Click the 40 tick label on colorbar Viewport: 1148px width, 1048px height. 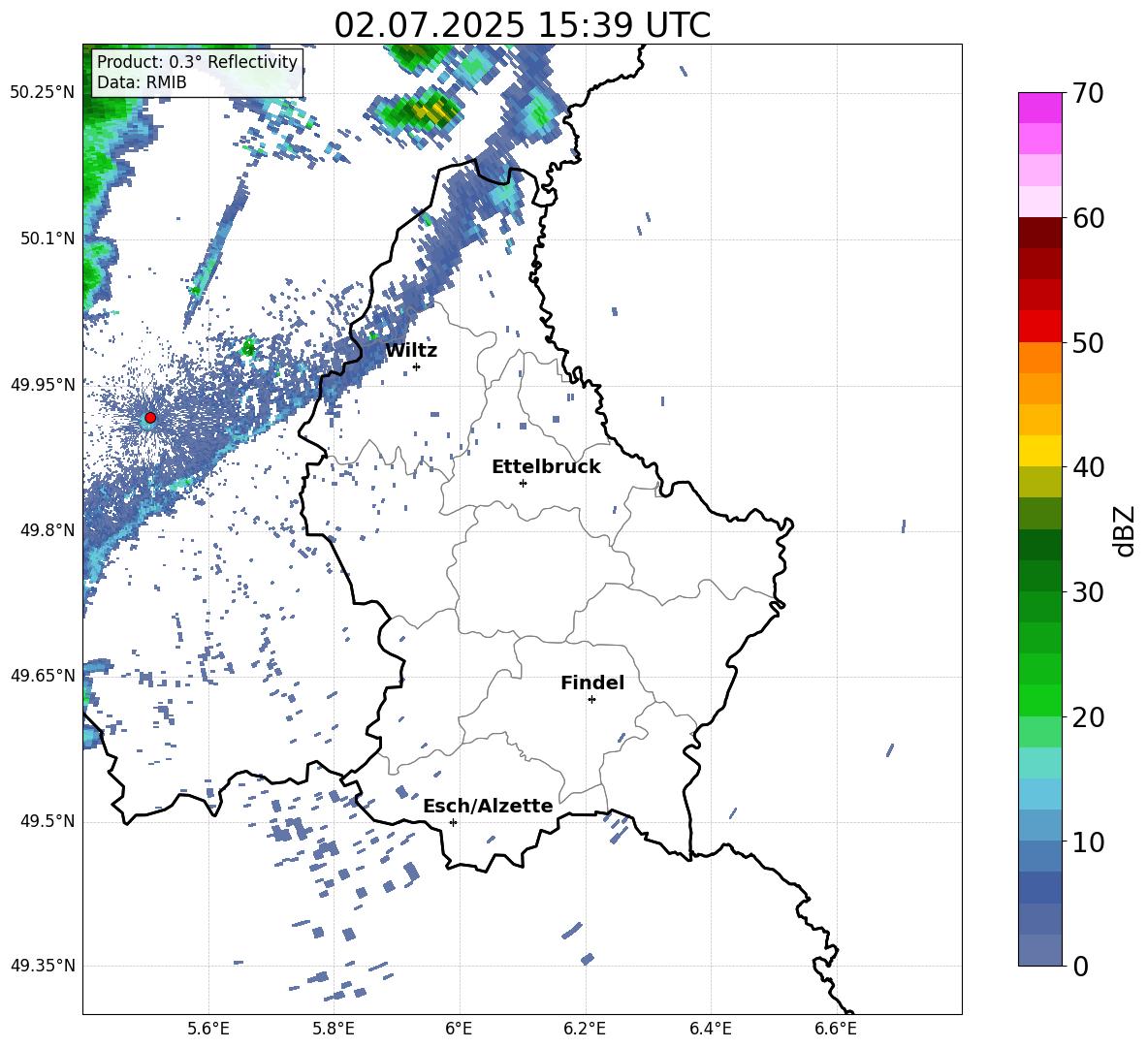click(1088, 467)
